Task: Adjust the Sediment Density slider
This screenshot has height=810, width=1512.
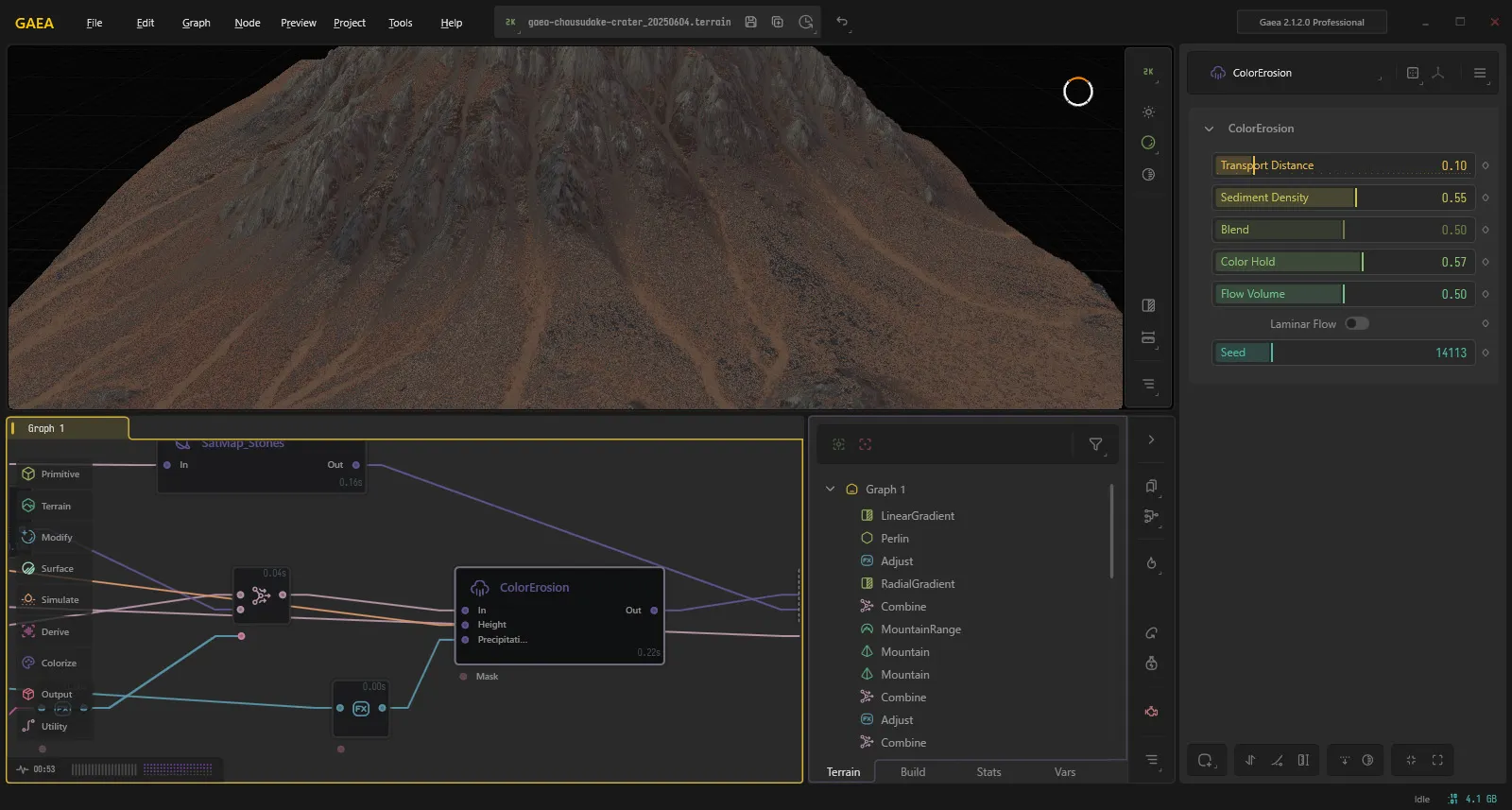Action: 1344,198
